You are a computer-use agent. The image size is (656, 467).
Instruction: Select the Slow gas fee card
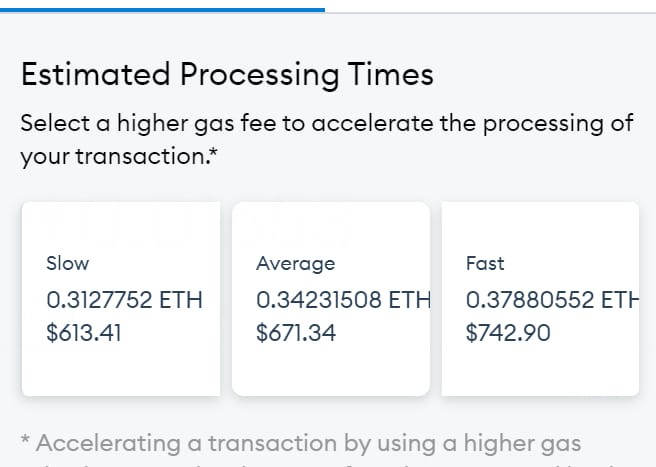tap(121, 299)
